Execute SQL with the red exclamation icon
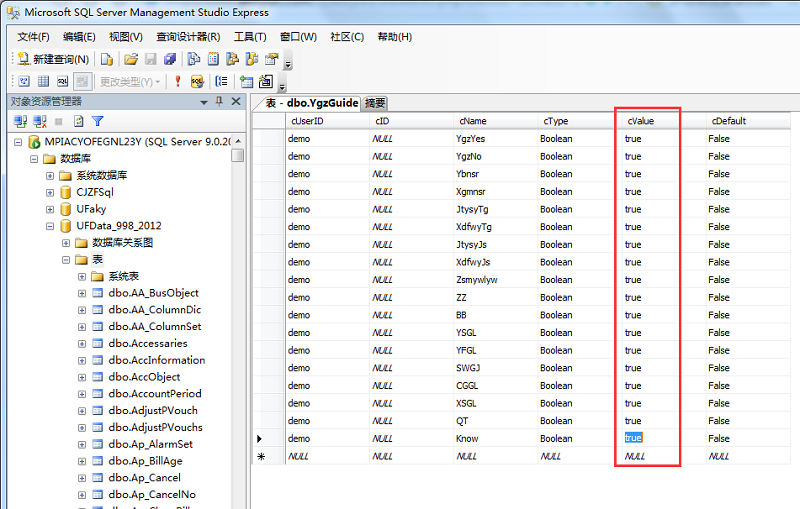This screenshot has height=509, width=800. [x=178, y=81]
